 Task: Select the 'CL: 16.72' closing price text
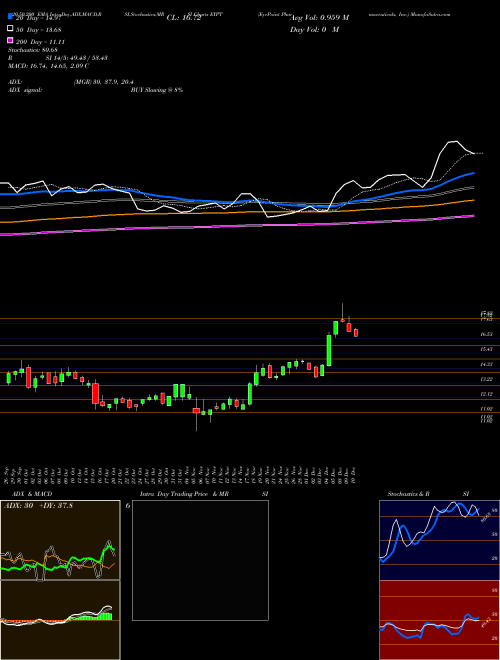(x=184, y=18)
